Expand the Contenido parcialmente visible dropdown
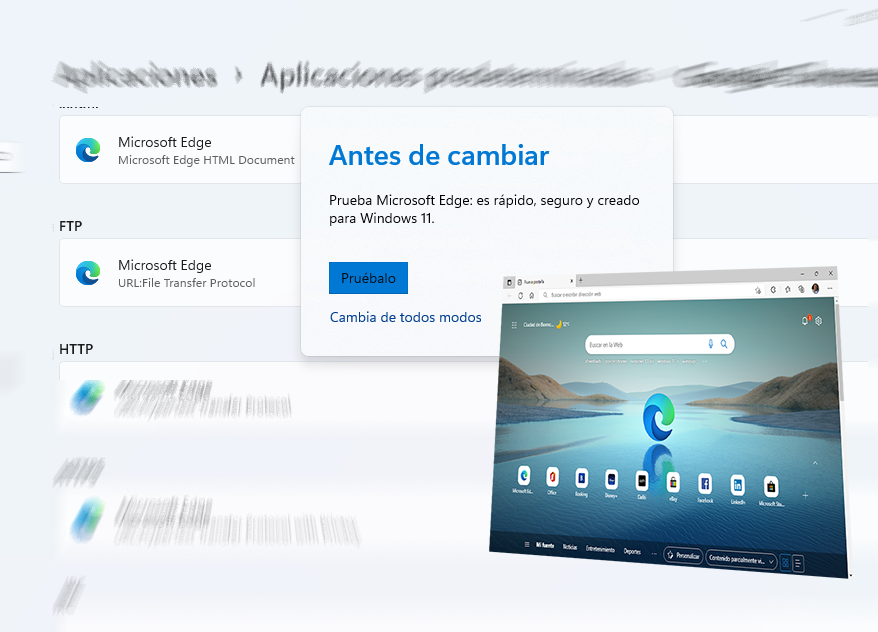Image resolution: width=878 pixels, height=632 pixels. [739, 558]
